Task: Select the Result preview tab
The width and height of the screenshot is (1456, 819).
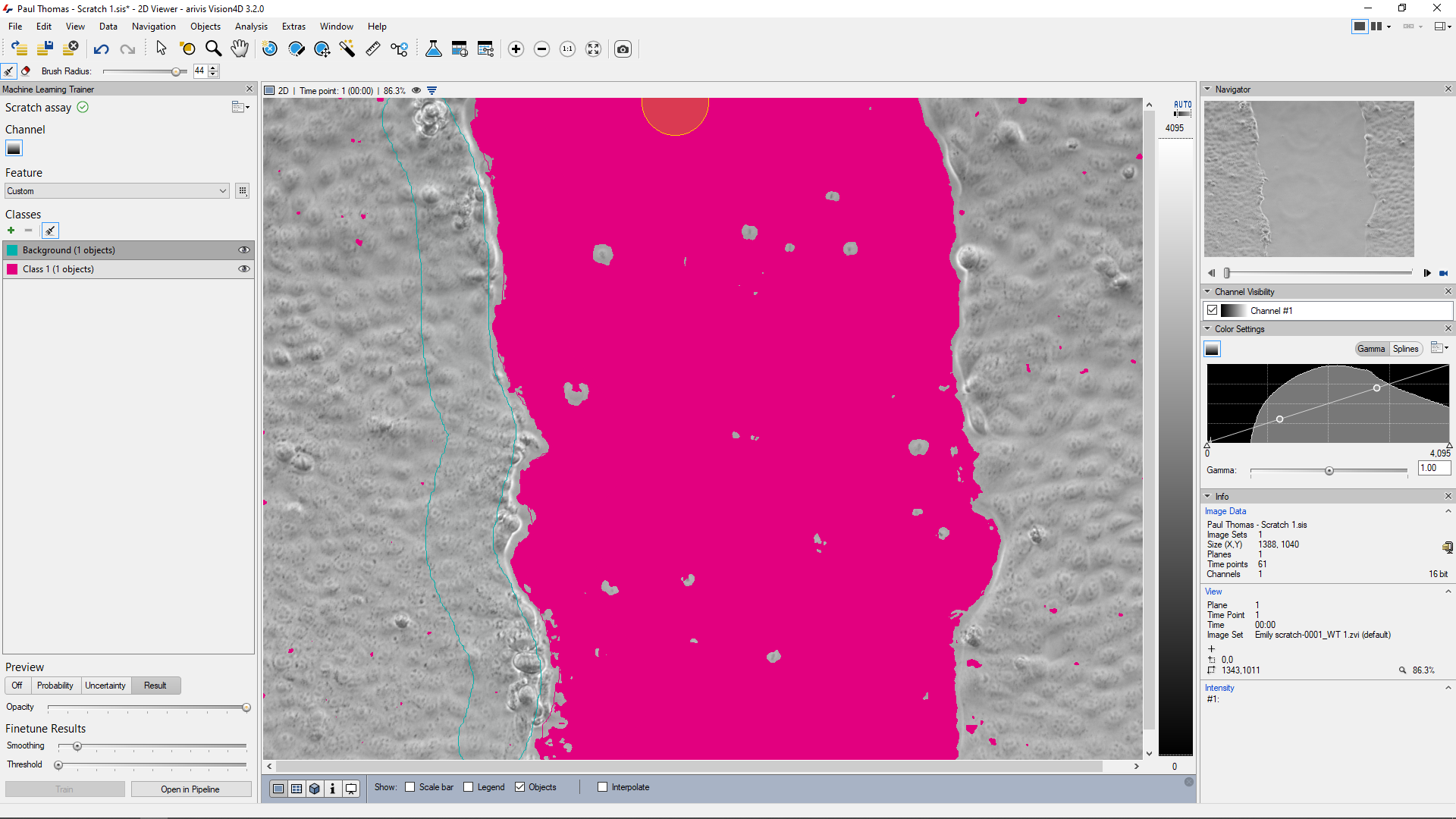Action: tap(155, 686)
